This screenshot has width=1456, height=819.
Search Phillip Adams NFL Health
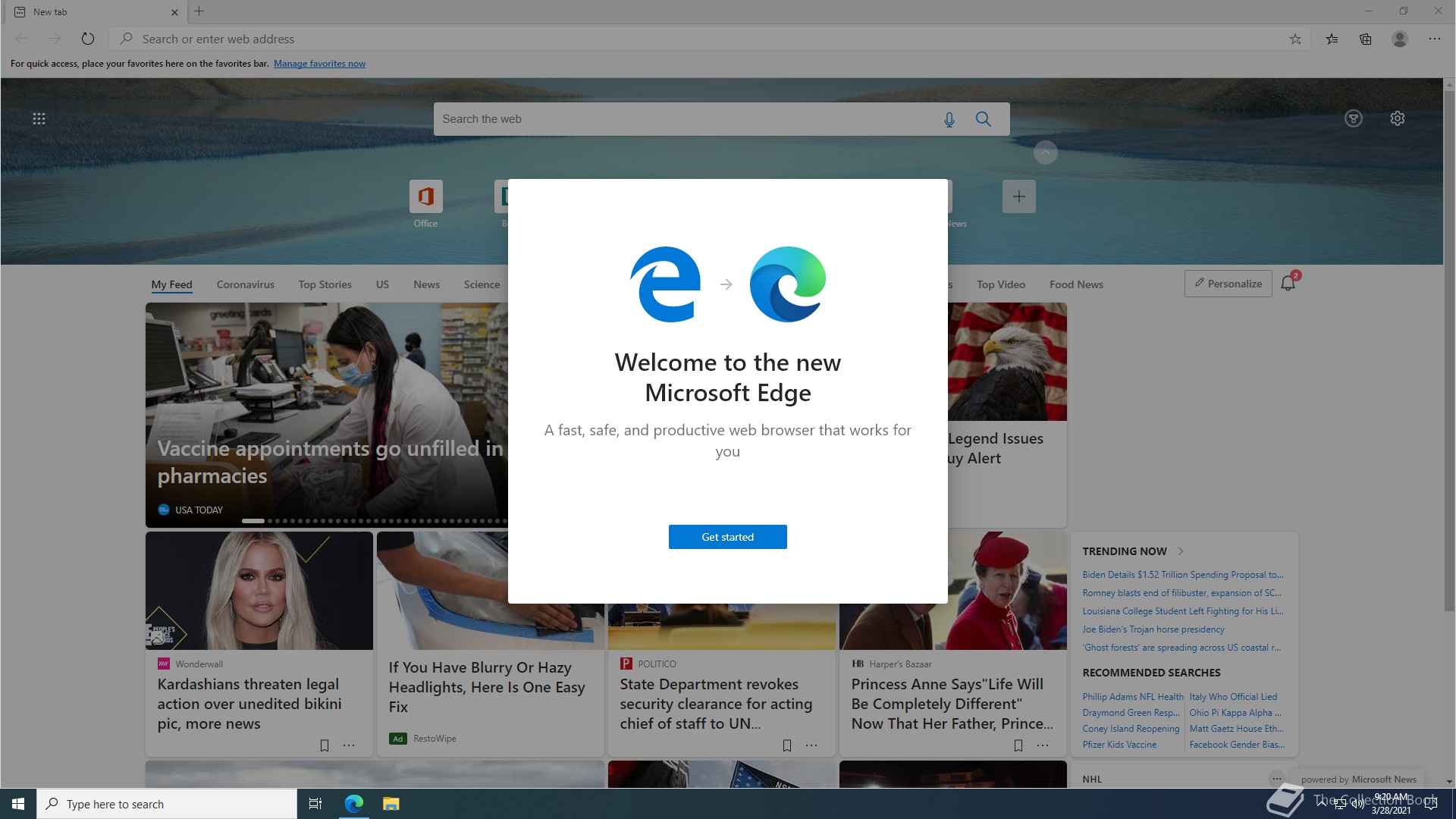tap(1133, 697)
